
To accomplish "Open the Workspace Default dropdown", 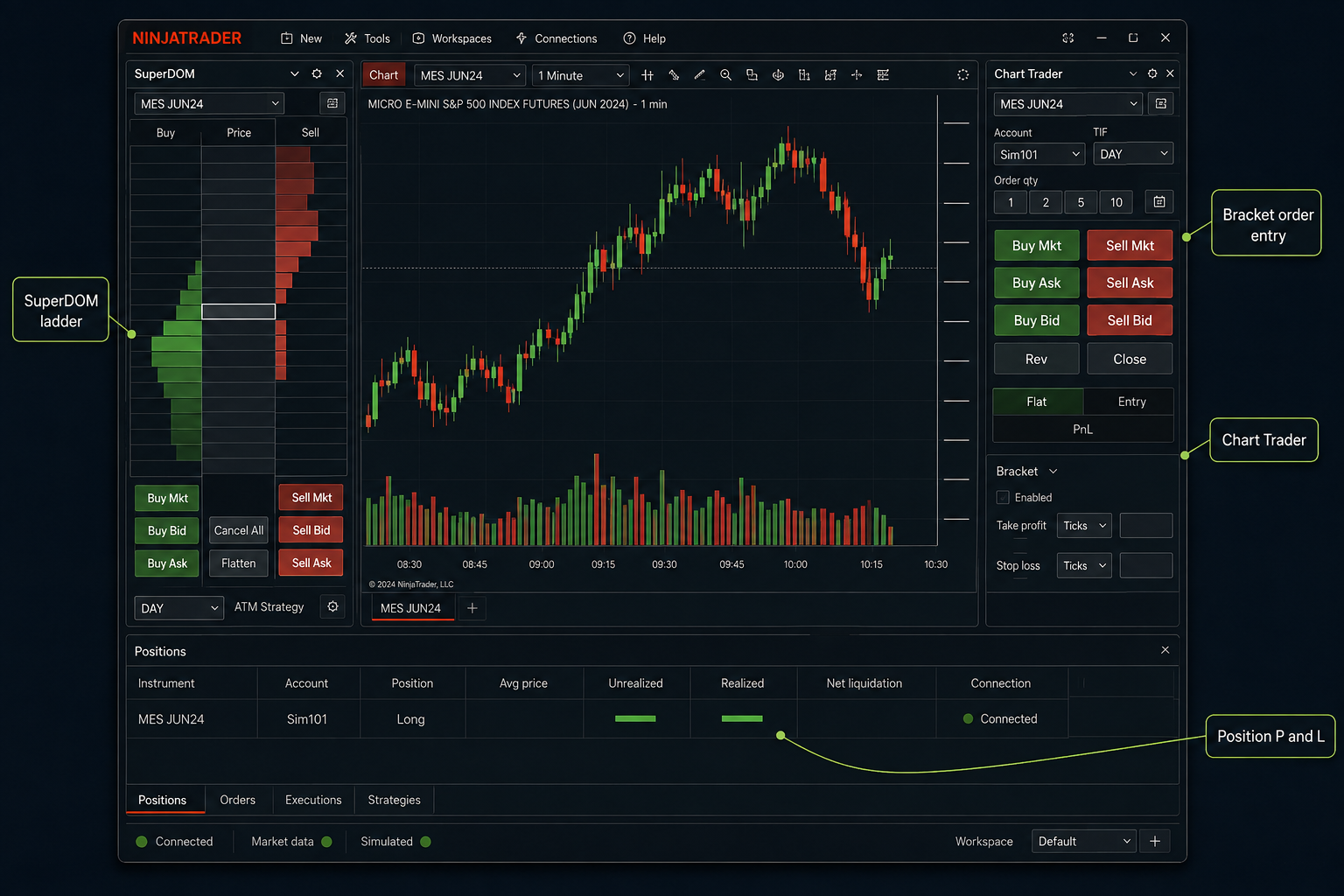I will (1084, 841).
